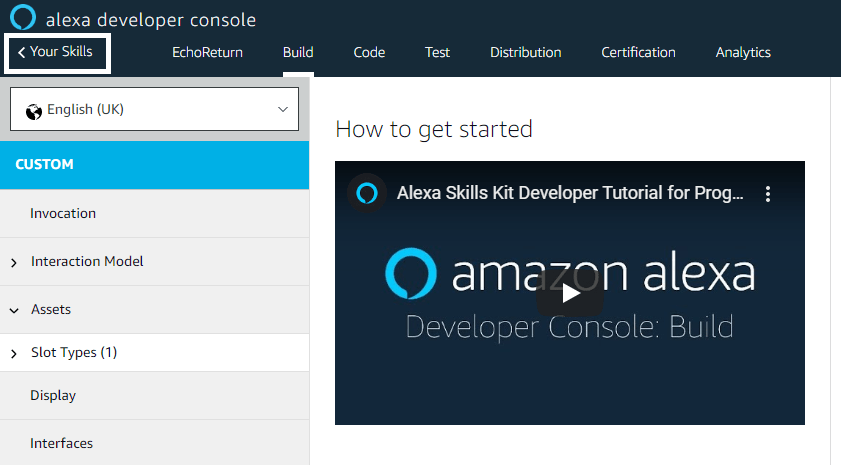Open the English (UK) language dropdown
The image size is (841, 465).
(154, 109)
